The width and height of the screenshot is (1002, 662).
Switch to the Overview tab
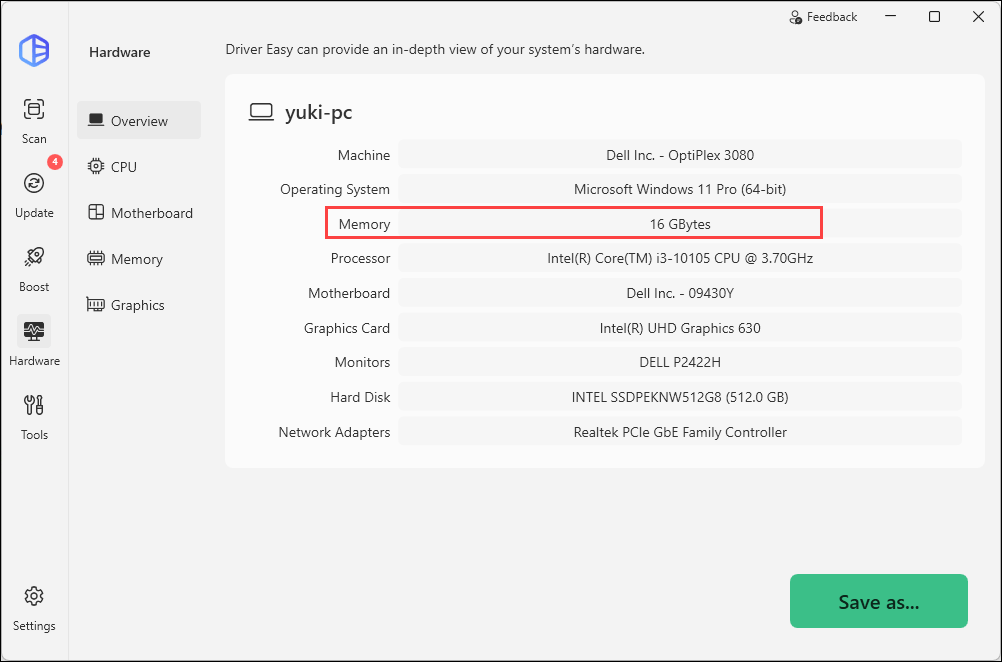tap(139, 121)
